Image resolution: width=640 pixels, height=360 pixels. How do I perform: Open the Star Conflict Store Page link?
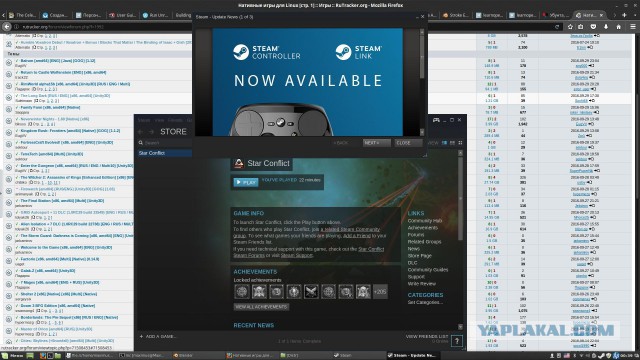(420, 256)
